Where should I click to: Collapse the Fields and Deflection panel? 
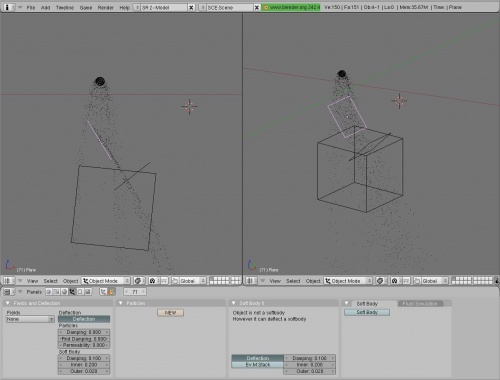8,303
